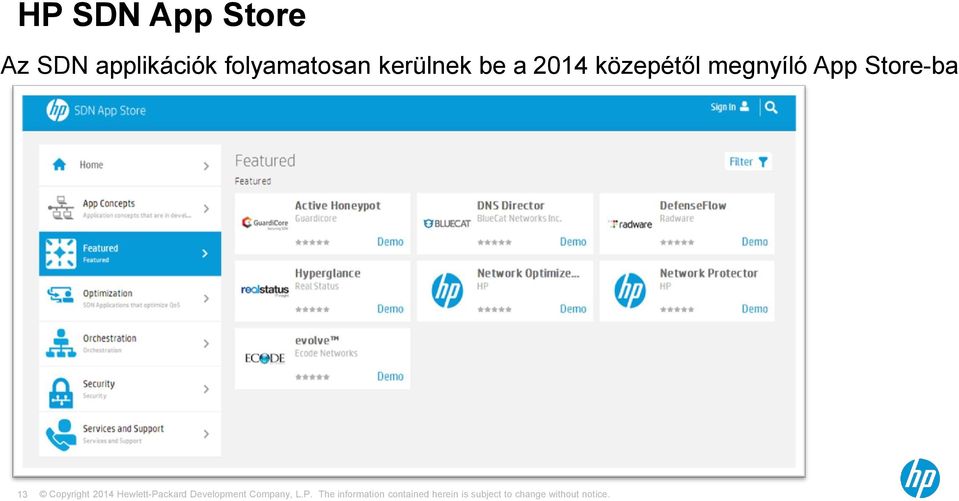This screenshot has width=959, height=501.
Task: Click the evolve star rating
Action: point(312,377)
